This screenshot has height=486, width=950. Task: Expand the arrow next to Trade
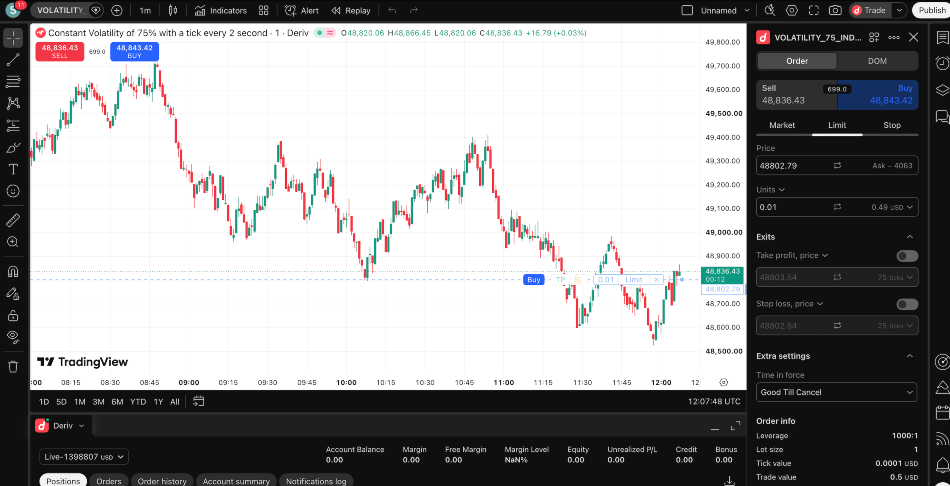(900, 10)
